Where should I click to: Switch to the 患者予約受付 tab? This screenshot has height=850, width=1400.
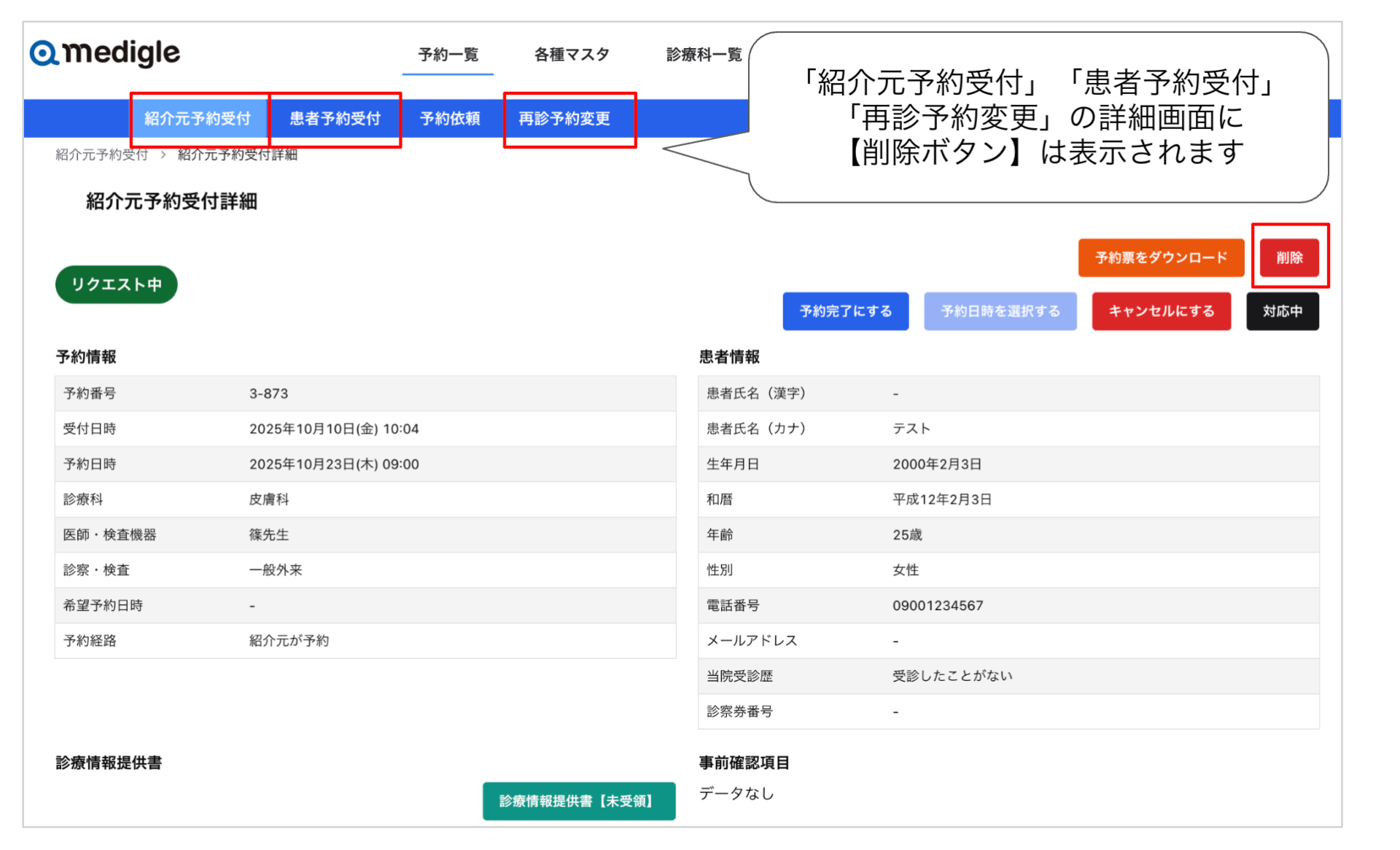coord(335,119)
